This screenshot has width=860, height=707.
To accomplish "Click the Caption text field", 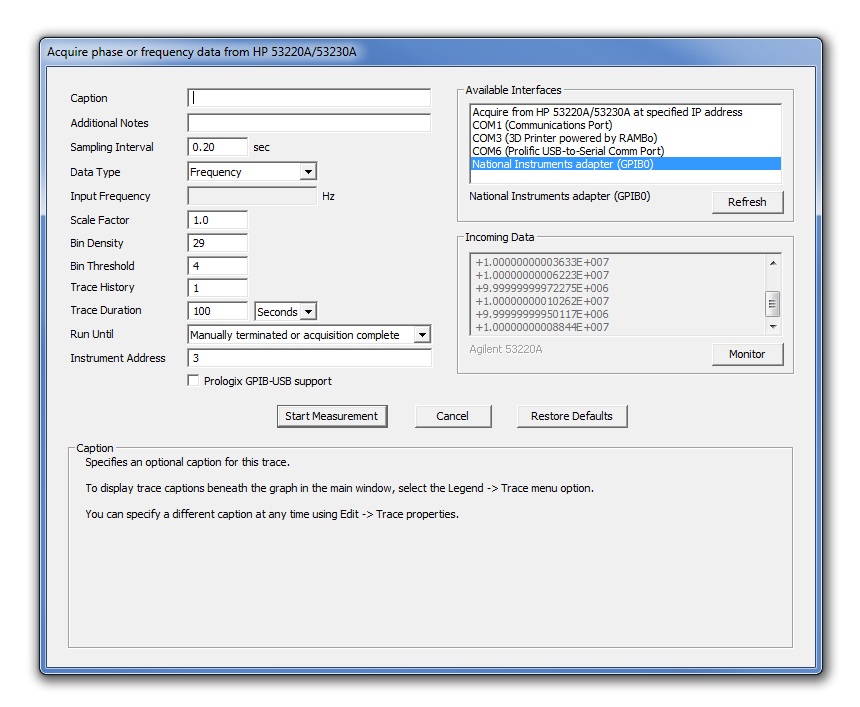I will pyautogui.click(x=309, y=98).
